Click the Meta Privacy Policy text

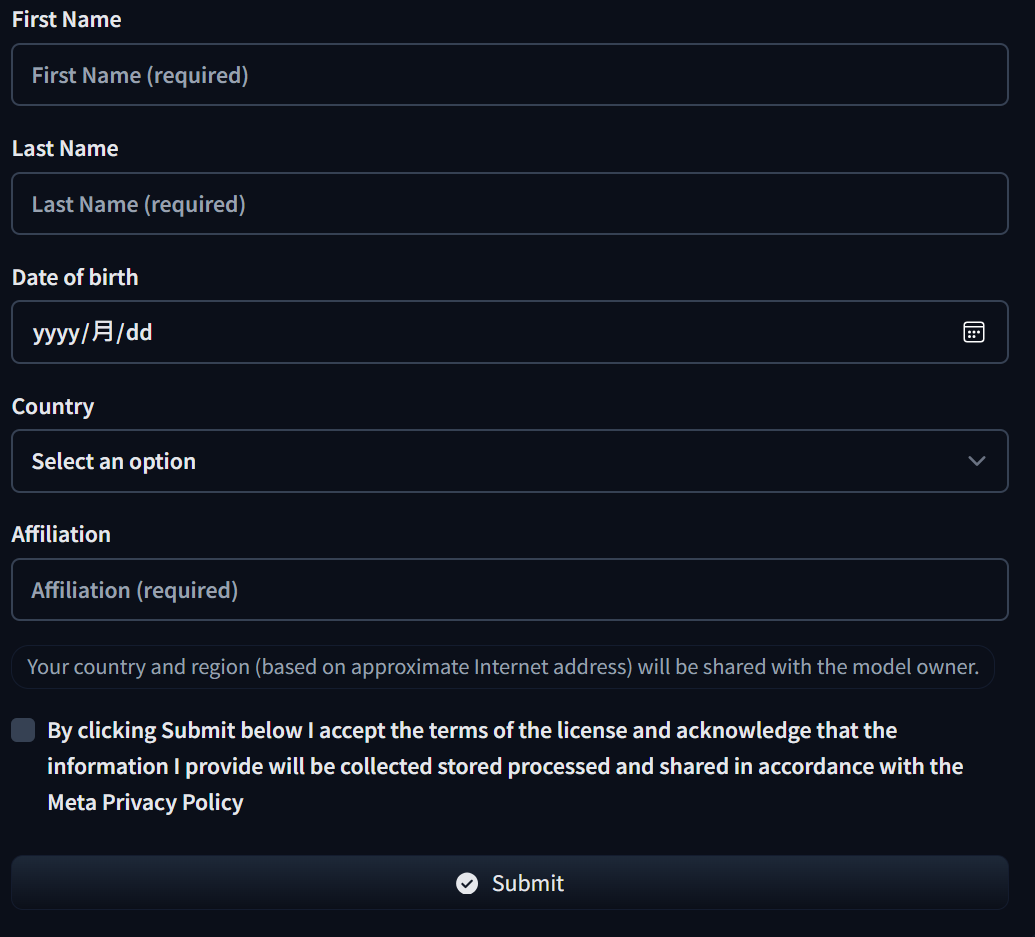146,802
